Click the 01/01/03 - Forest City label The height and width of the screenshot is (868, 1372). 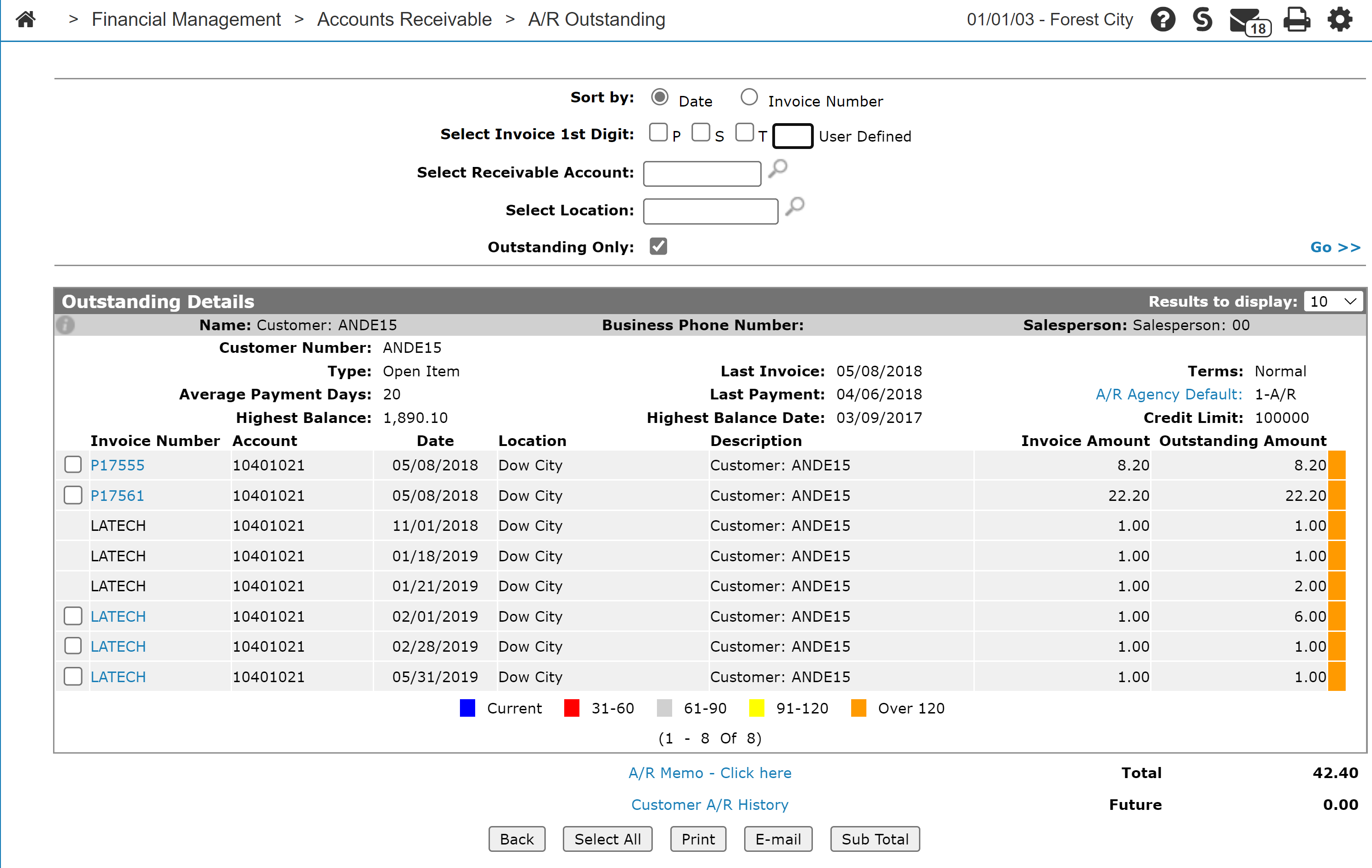point(1050,19)
